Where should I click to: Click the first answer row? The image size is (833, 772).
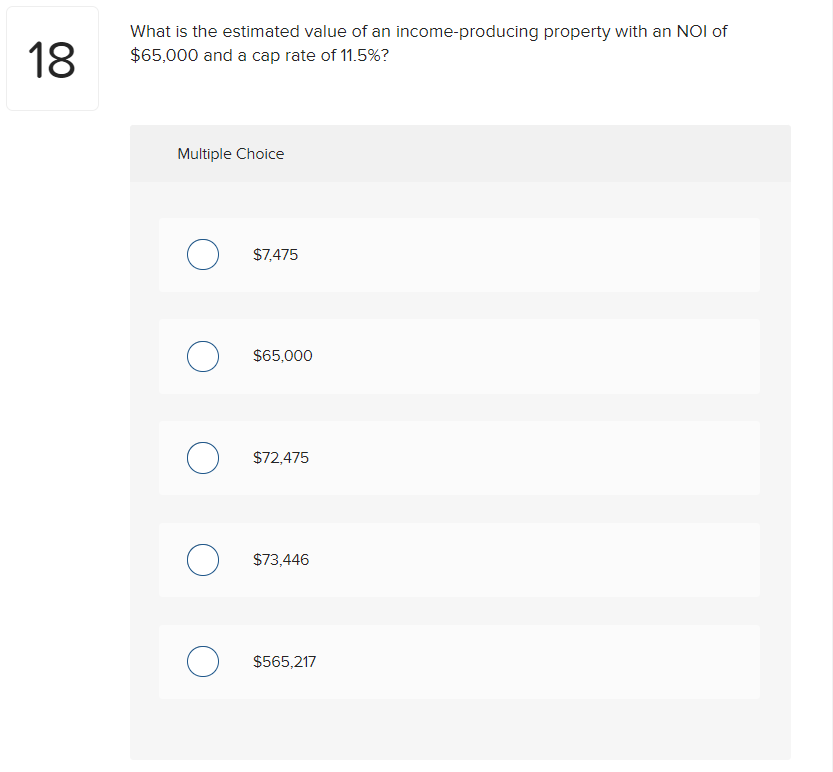coord(459,254)
